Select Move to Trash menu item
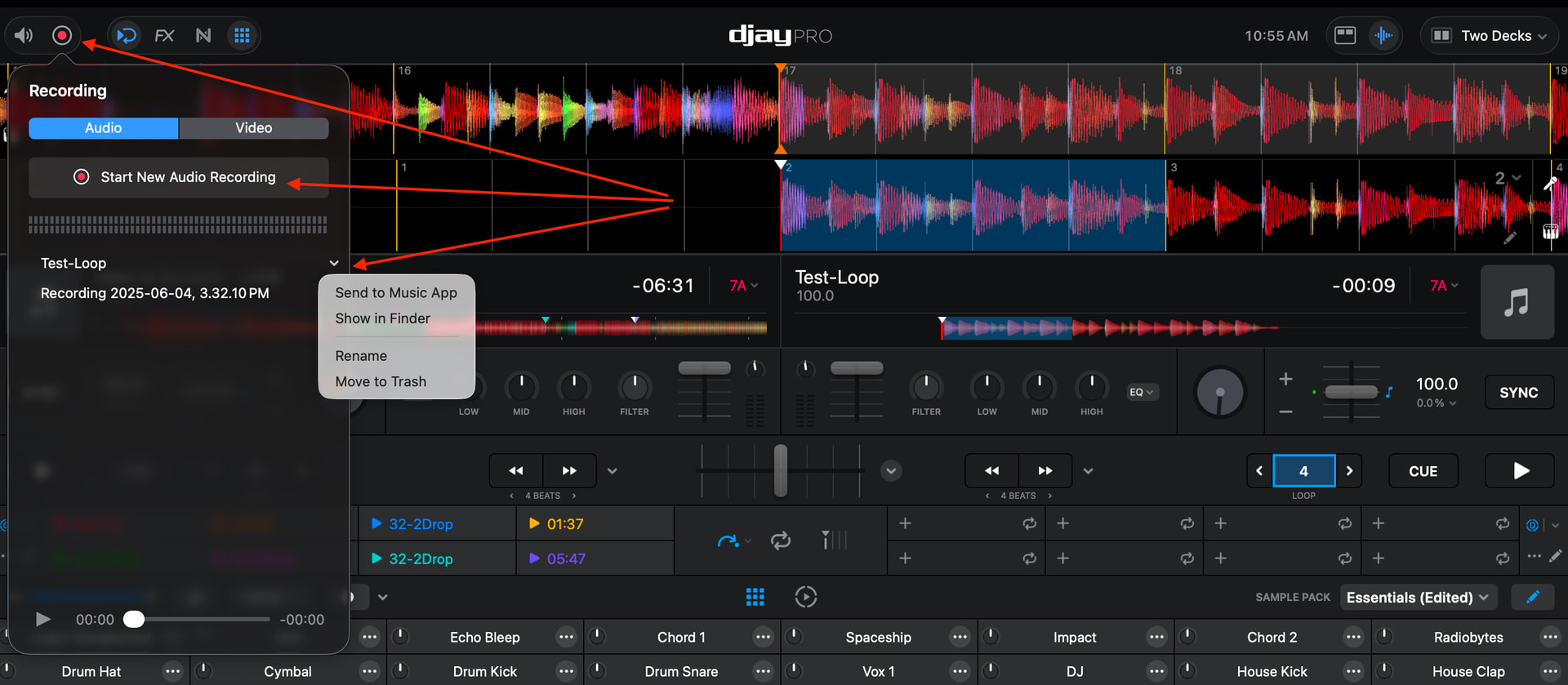 click(x=381, y=381)
